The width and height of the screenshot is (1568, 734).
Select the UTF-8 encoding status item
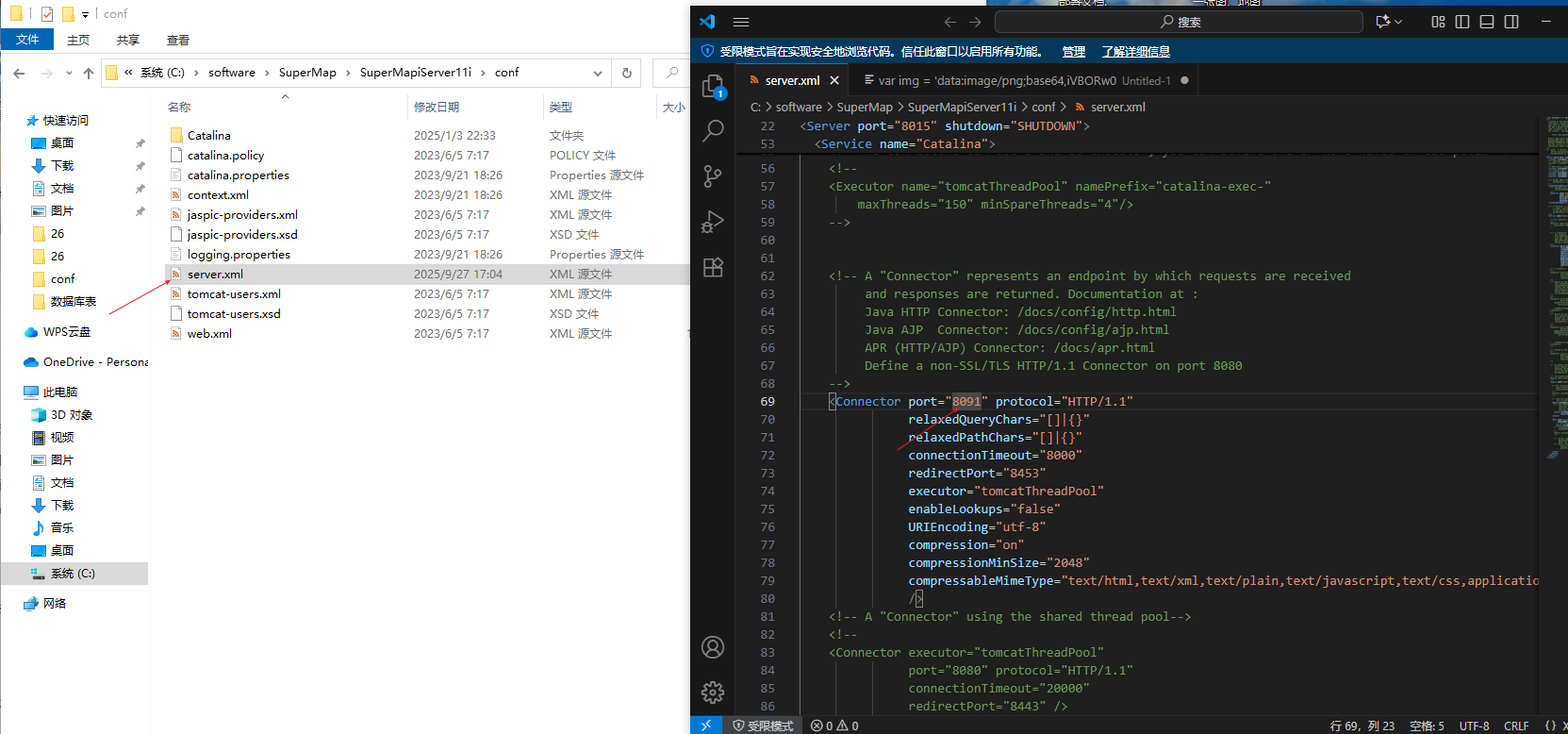tap(1475, 726)
